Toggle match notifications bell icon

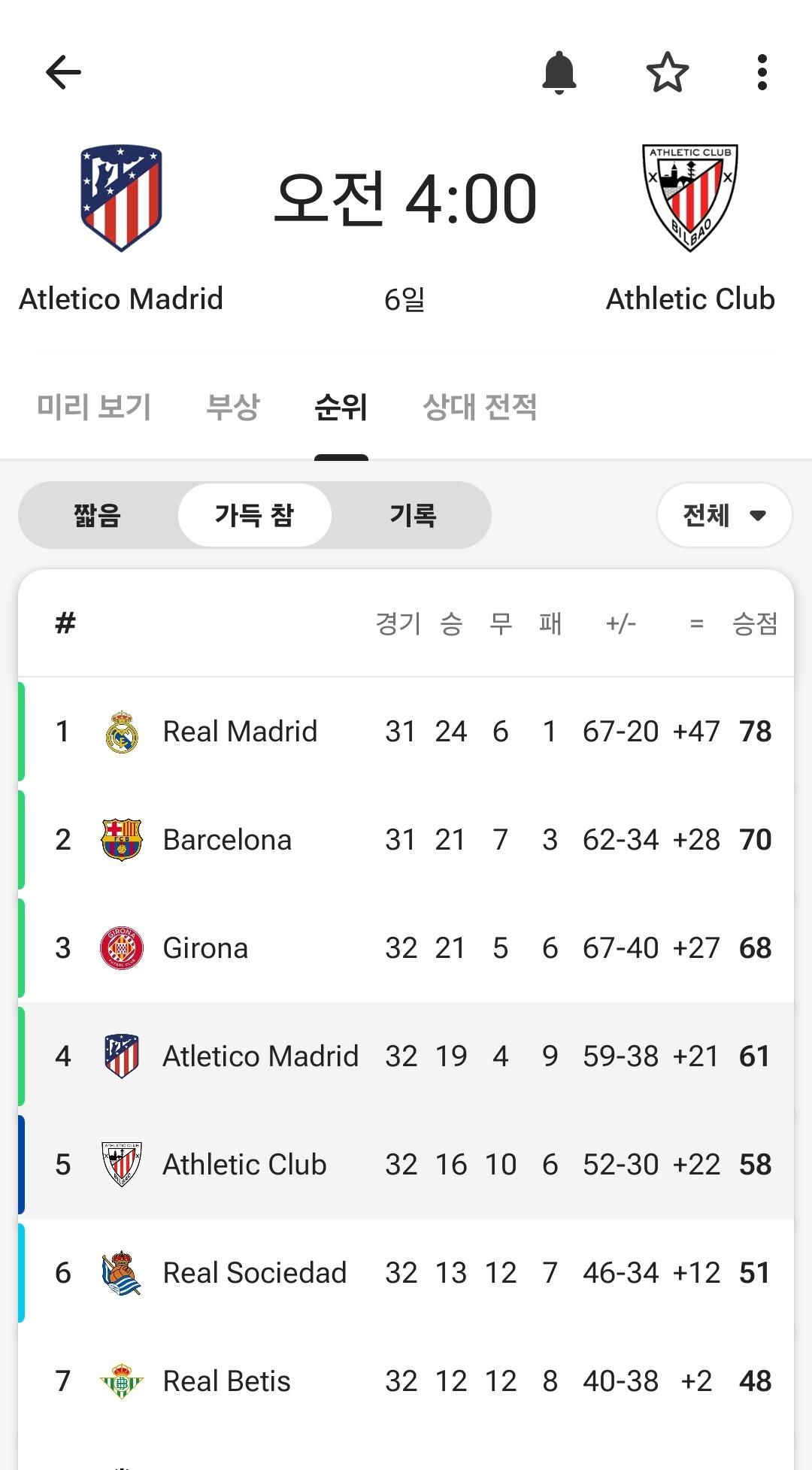point(559,72)
